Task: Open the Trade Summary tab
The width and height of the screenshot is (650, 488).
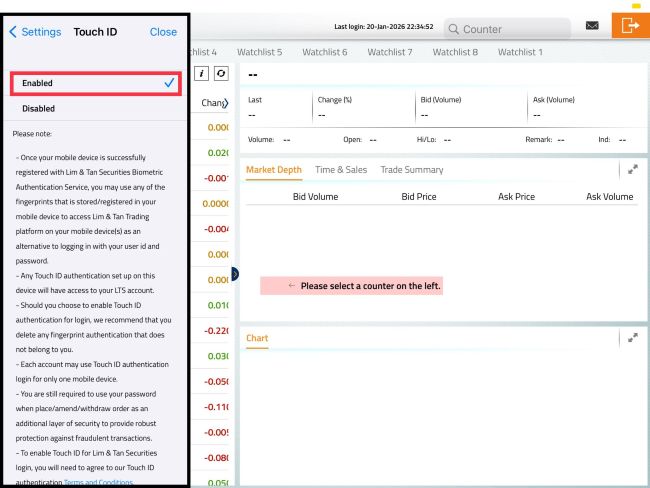Action: coord(411,170)
